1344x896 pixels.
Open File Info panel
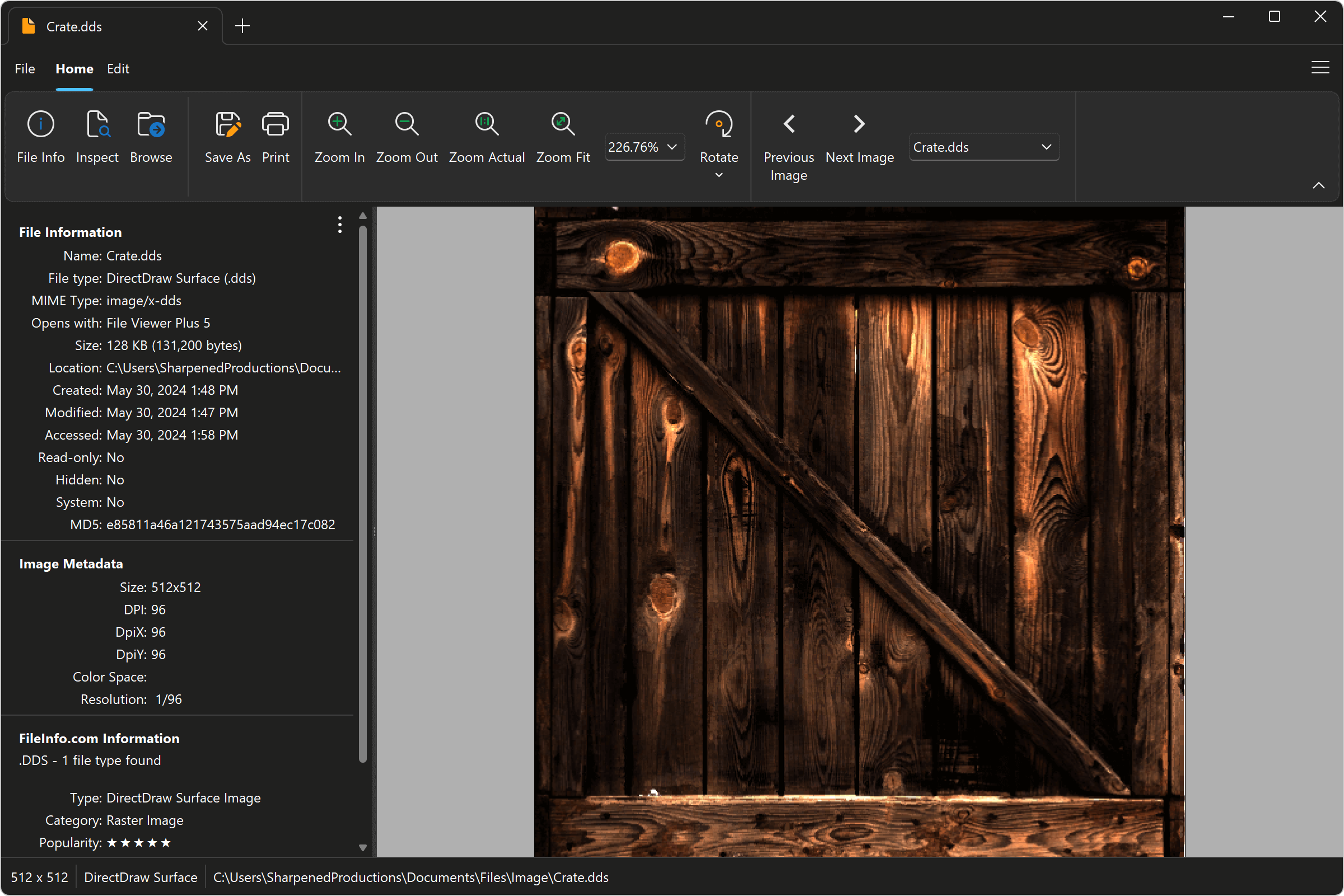[x=40, y=137]
